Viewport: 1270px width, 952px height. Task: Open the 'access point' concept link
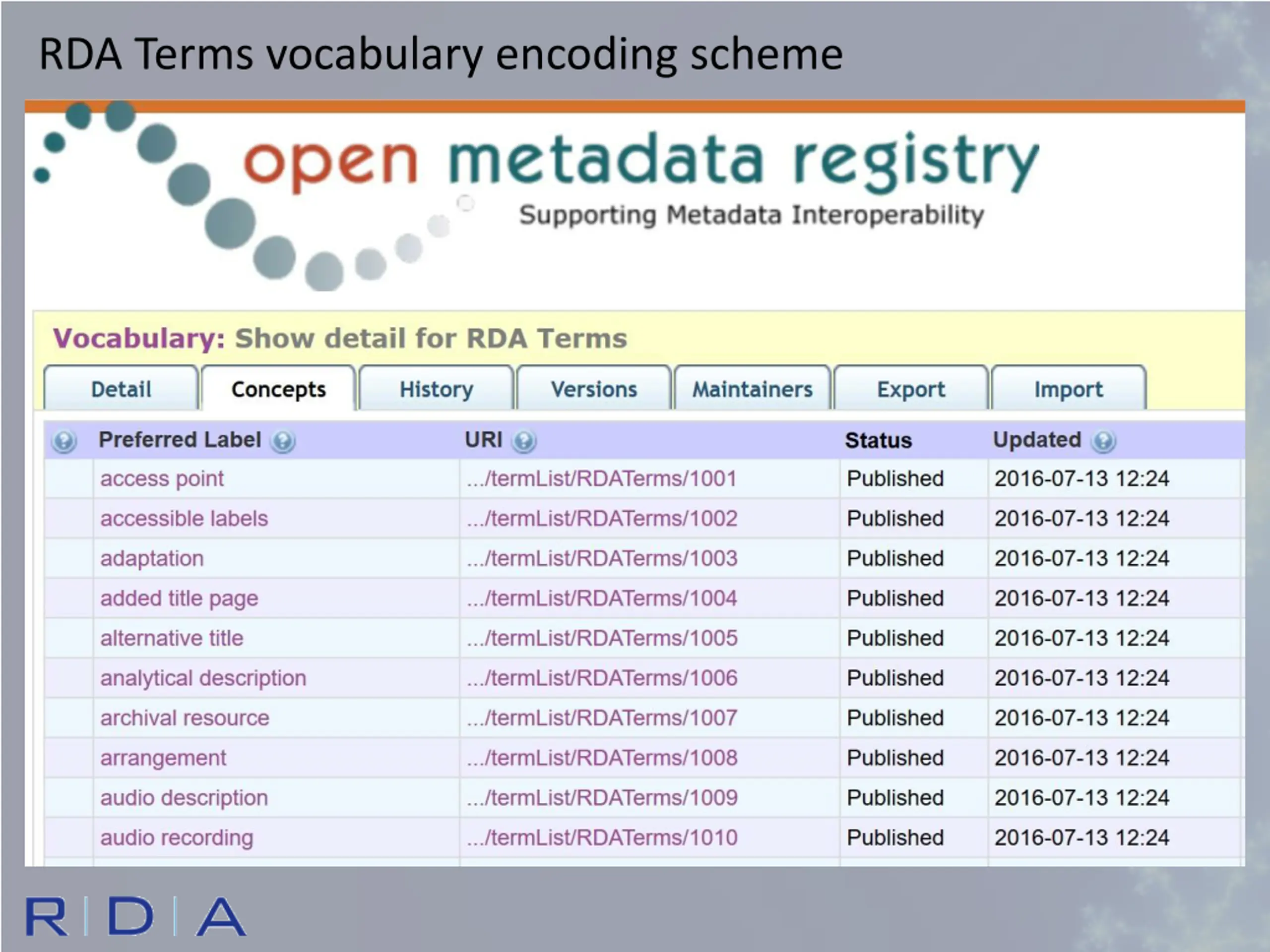tap(162, 478)
